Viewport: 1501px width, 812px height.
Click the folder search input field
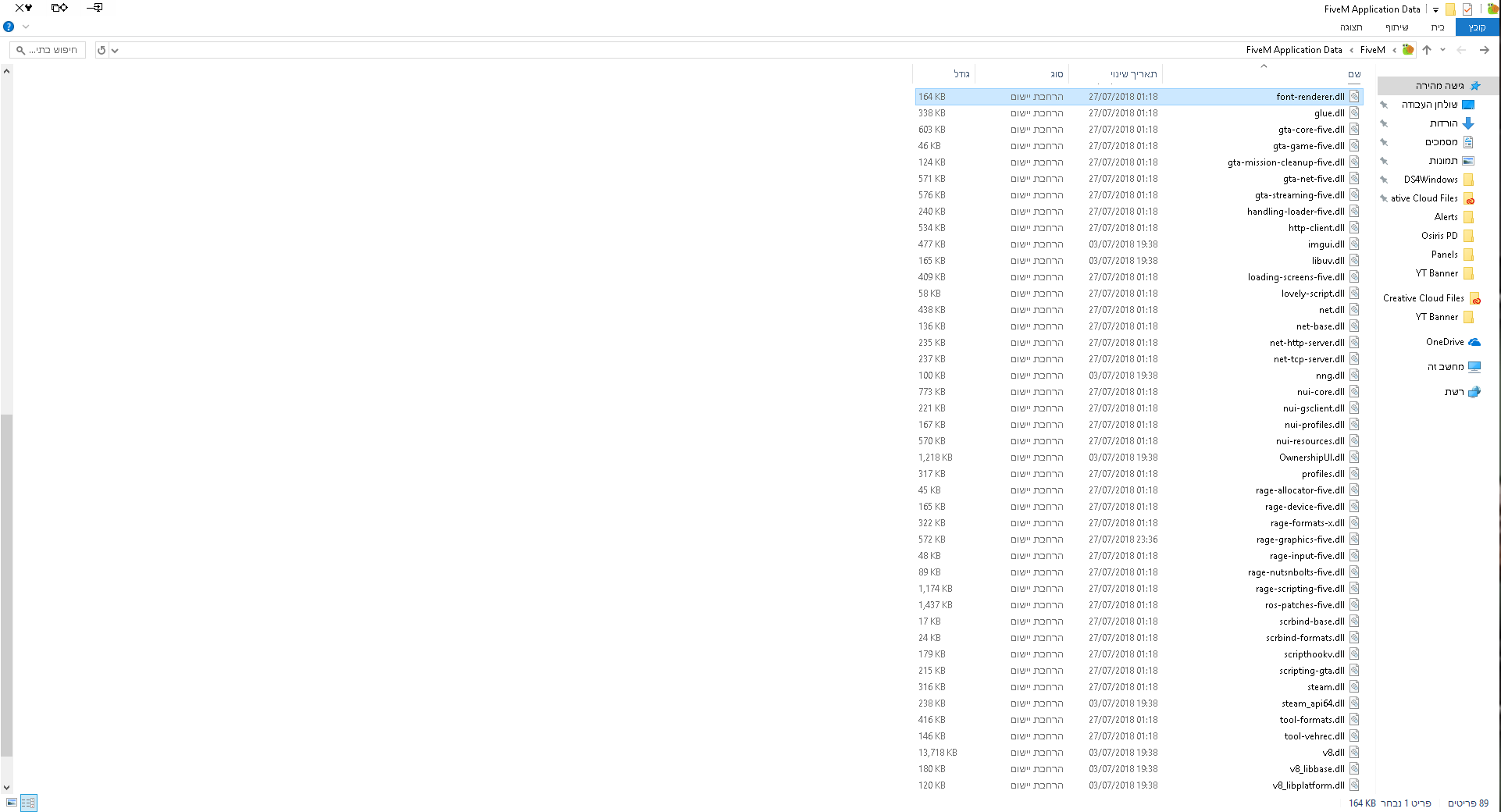(53, 50)
